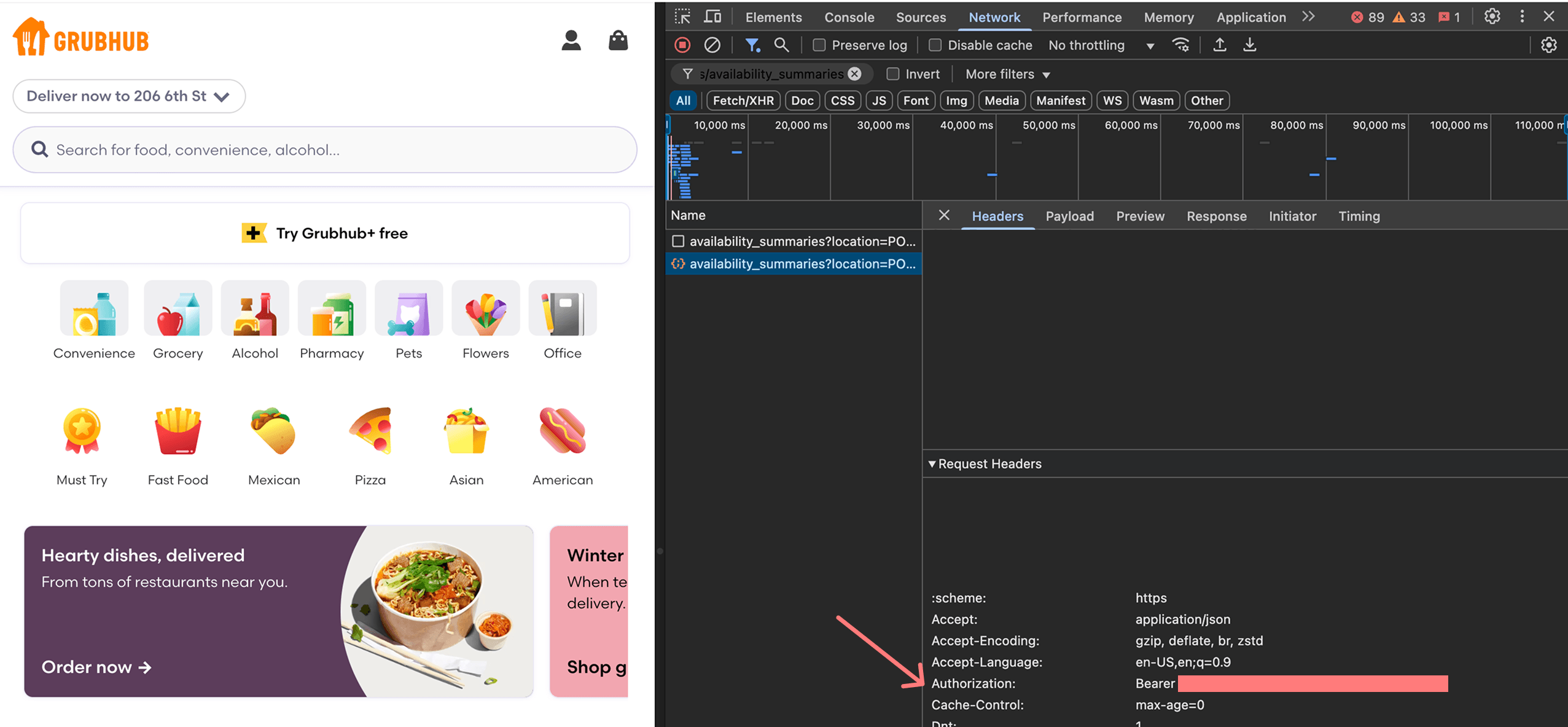Open the Console panel tab
This screenshot has width=1568, height=727.
point(849,17)
